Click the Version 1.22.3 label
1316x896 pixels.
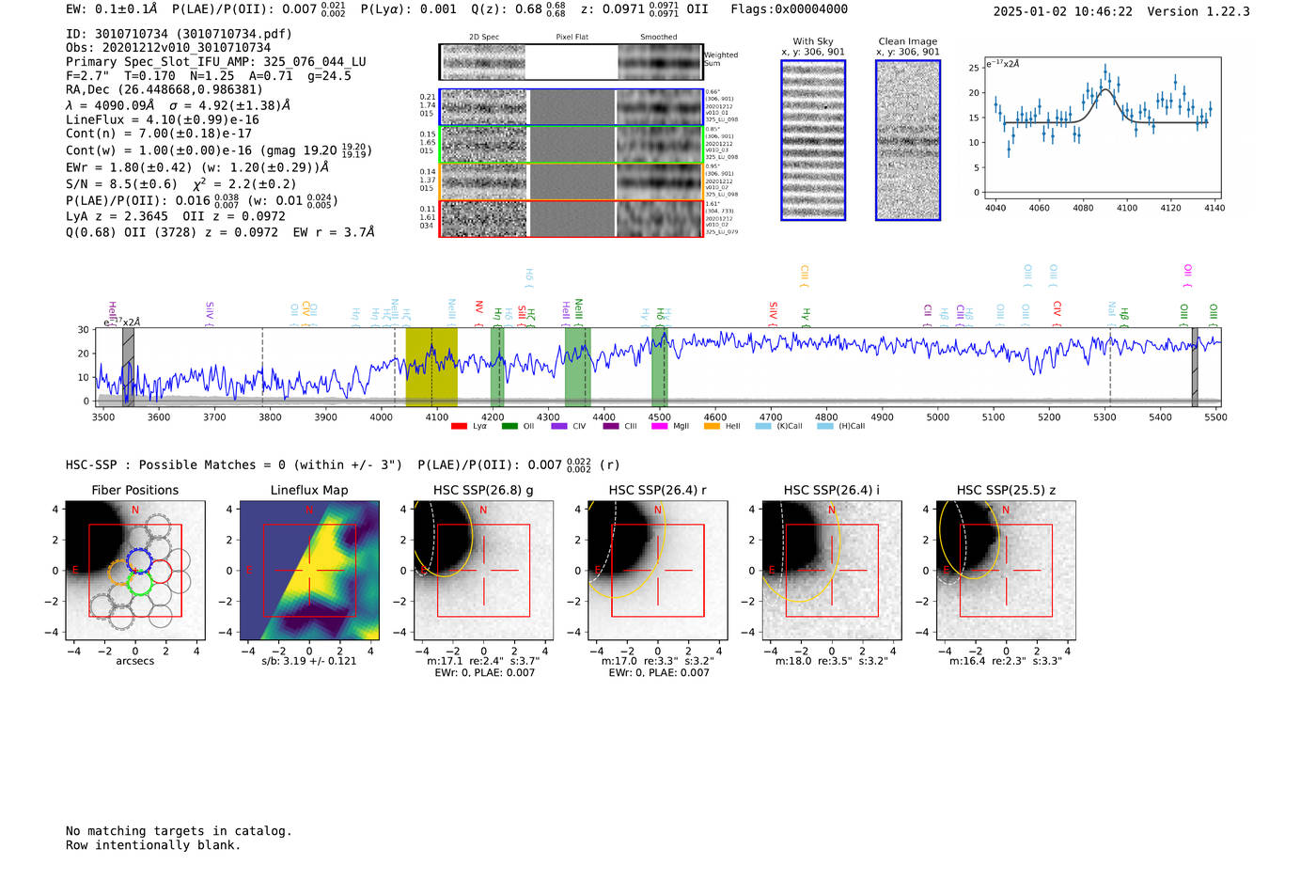click(1198, 12)
